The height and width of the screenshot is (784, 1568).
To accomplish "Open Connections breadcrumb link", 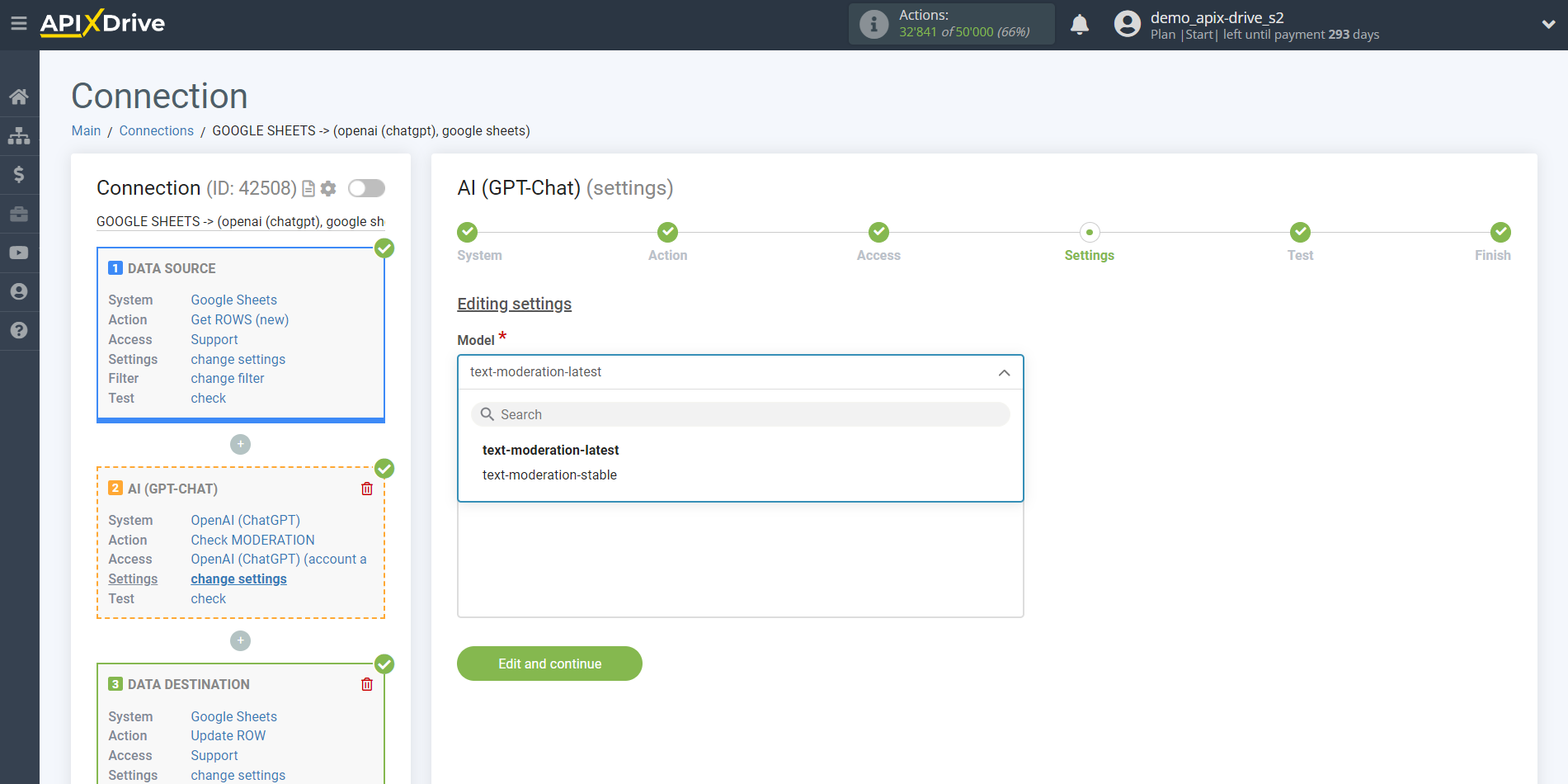I will click(x=156, y=130).
